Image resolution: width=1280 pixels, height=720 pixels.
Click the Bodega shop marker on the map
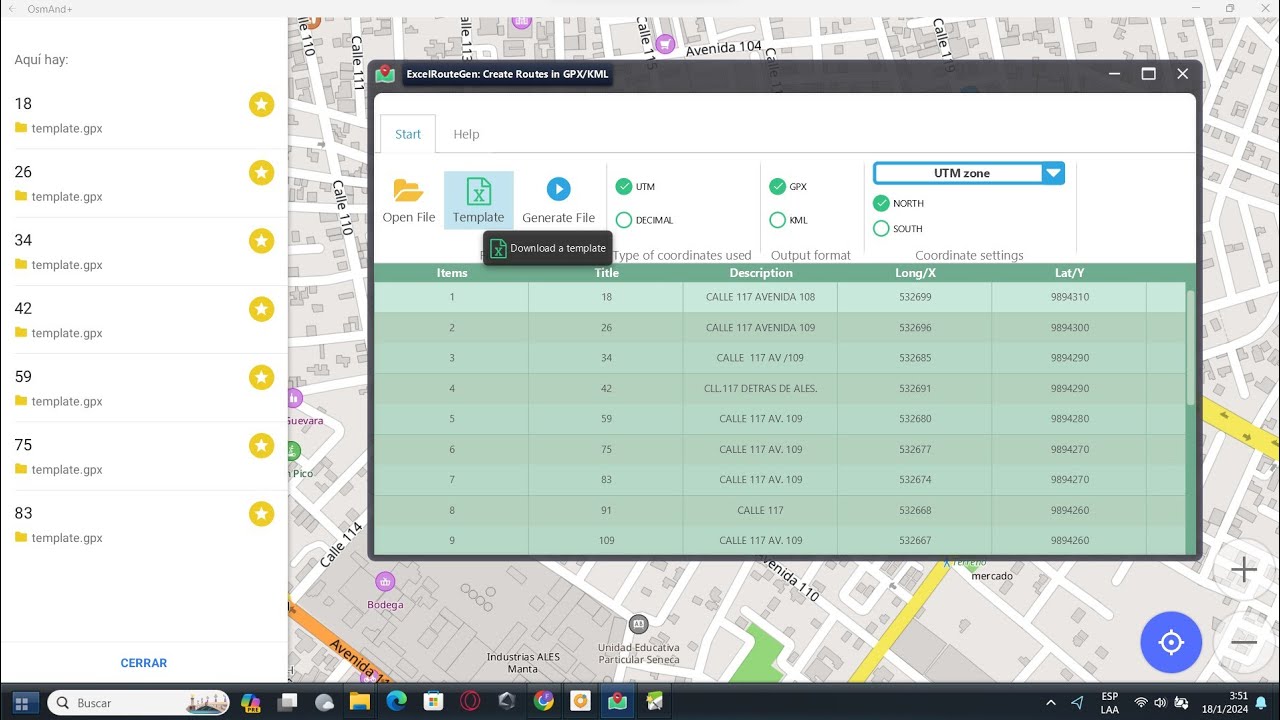385,581
